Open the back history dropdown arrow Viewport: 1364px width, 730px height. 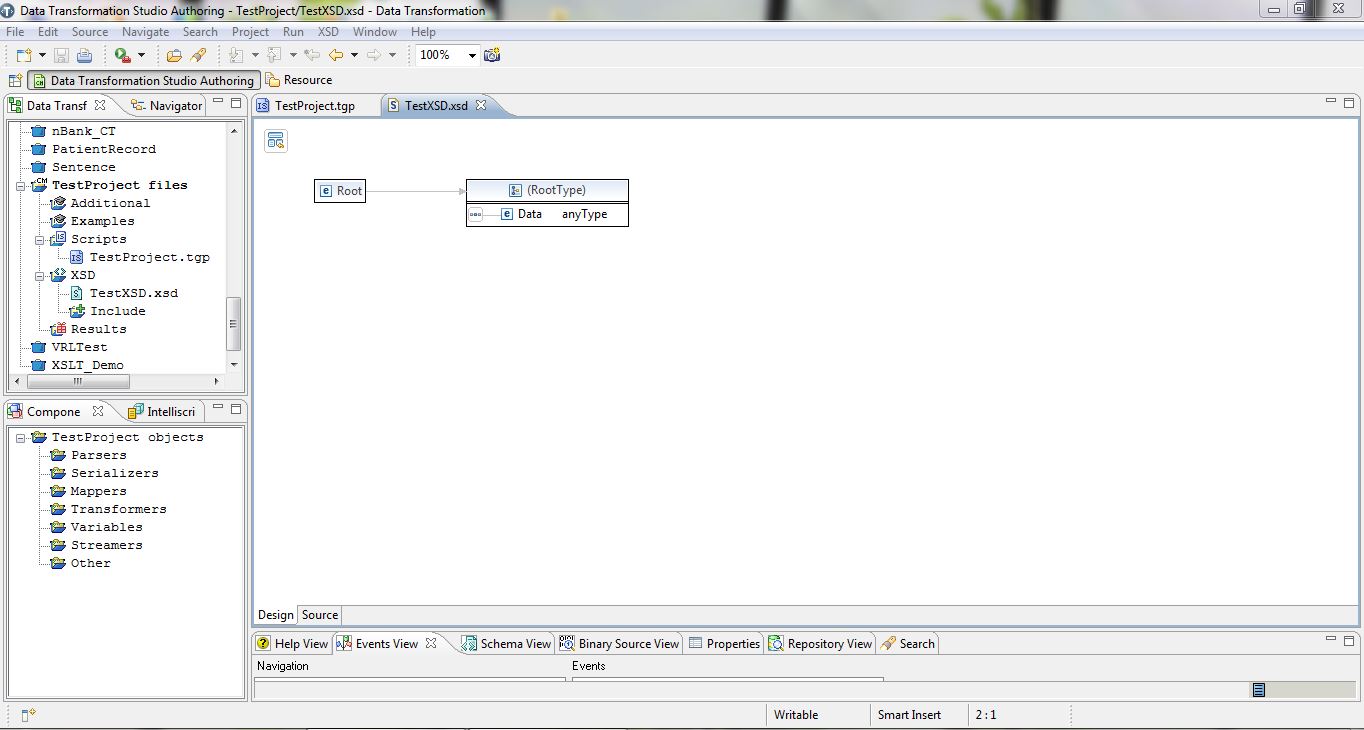tap(354, 56)
